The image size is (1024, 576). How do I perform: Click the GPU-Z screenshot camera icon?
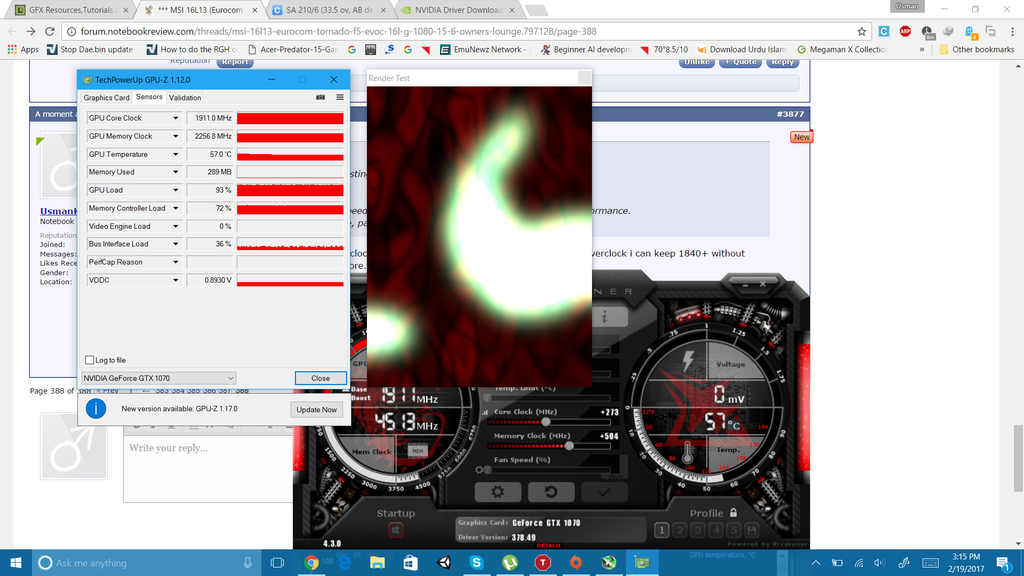pyautogui.click(x=321, y=97)
